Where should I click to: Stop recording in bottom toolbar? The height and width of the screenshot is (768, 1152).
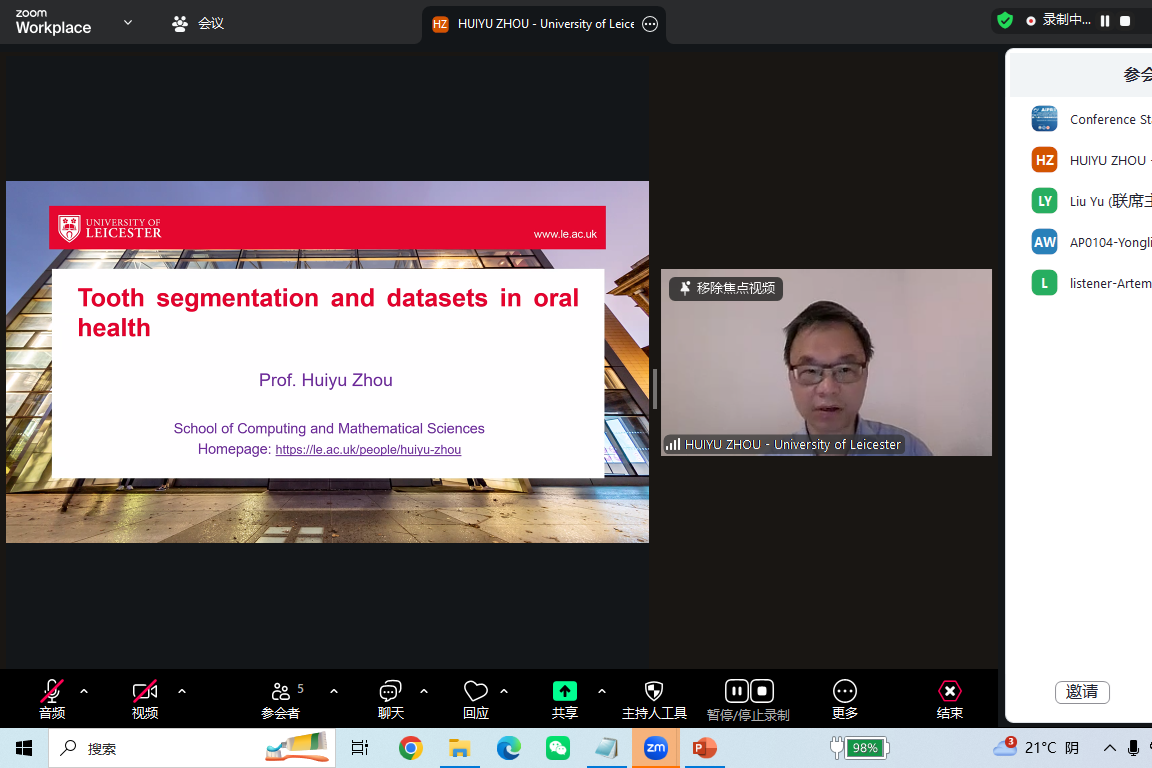(762, 691)
